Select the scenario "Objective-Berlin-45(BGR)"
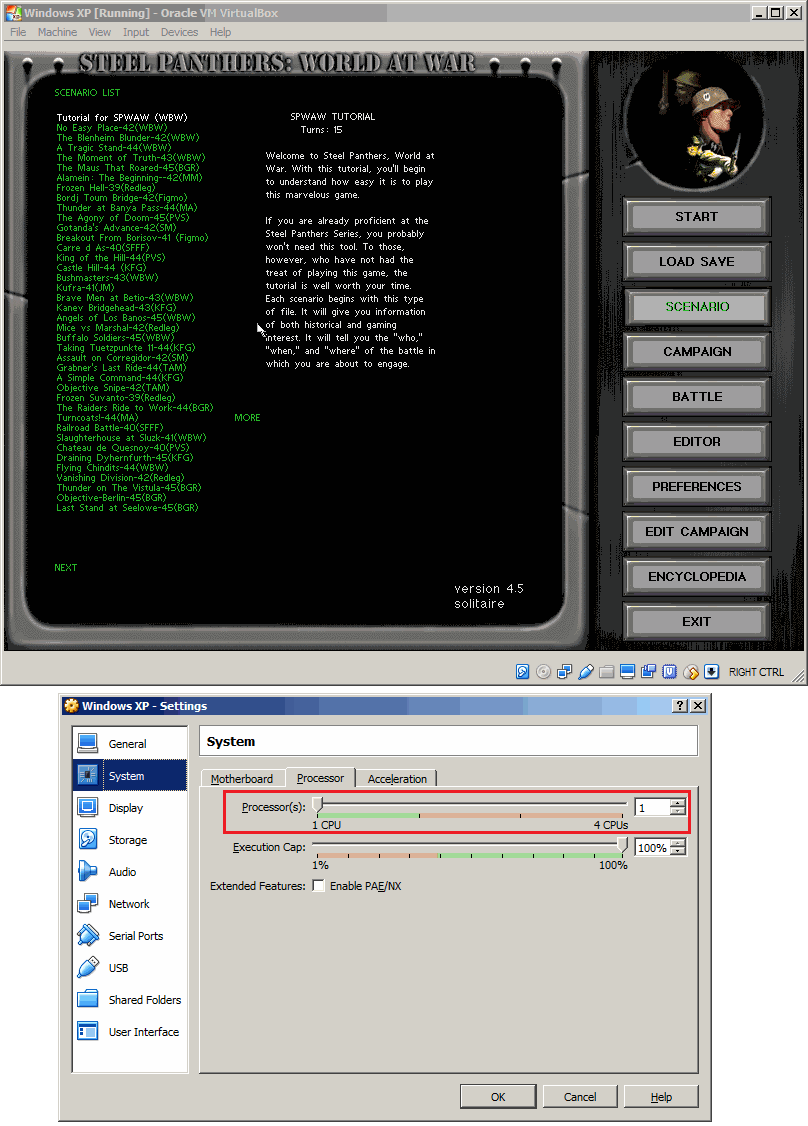This screenshot has width=808, height=1126. 111,497
